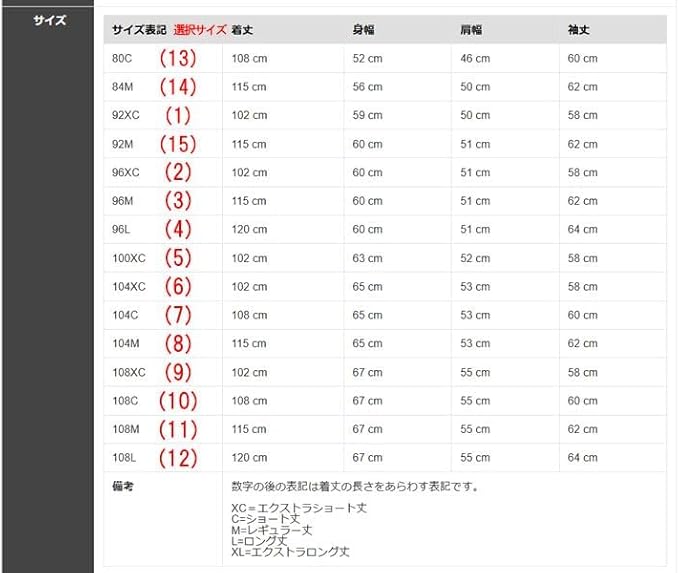Click the XC=エクストラショート丈 note line
The height and width of the screenshot is (573, 679).
[x=299, y=508]
